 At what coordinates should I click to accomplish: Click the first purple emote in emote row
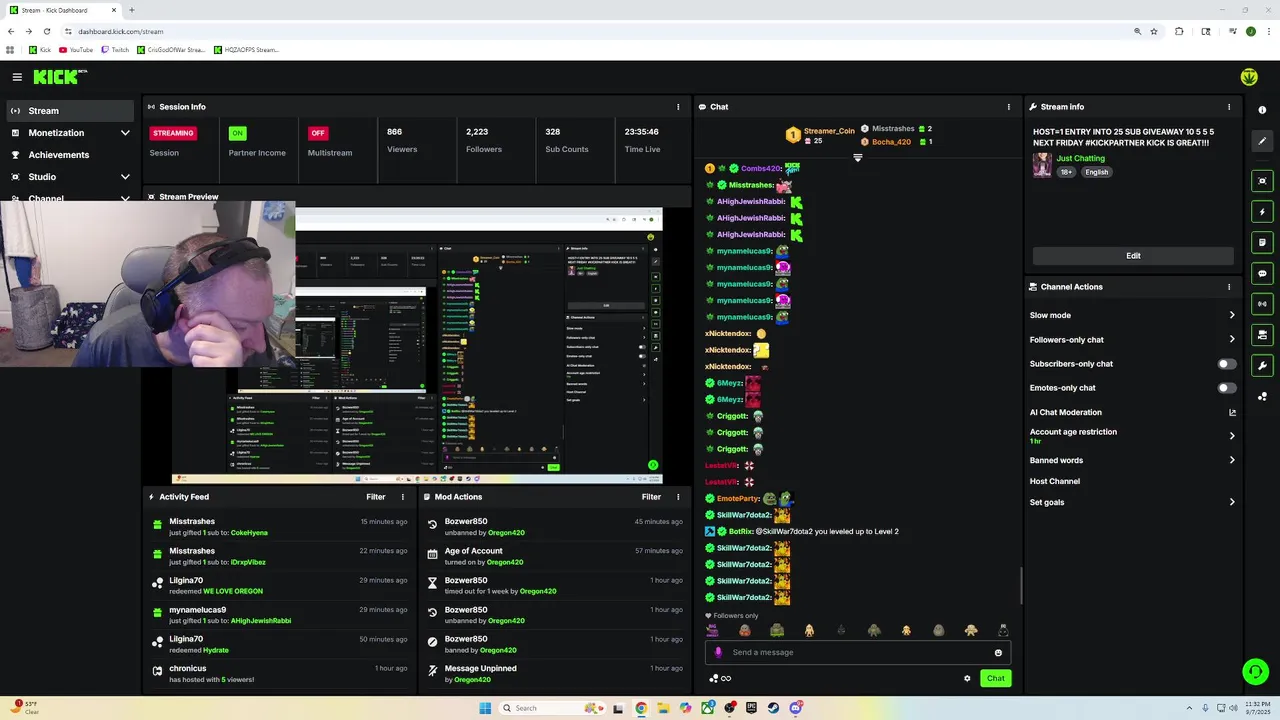[712, 630]
